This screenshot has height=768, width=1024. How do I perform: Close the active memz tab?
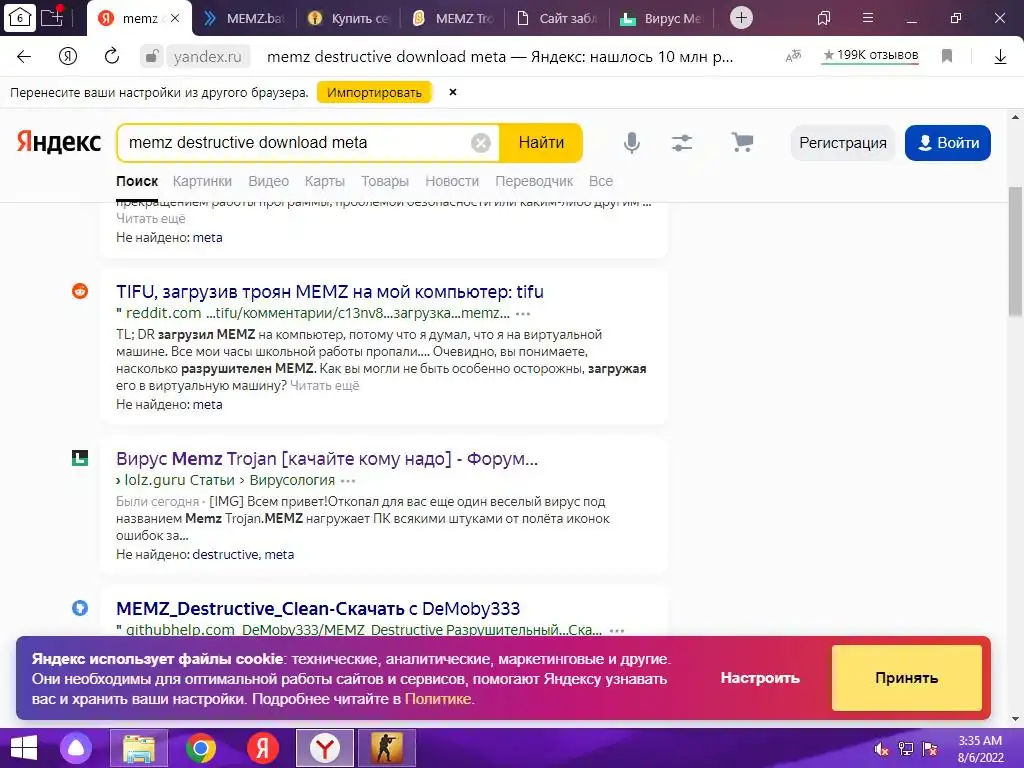pyautogui.click(x=175, y=18)
